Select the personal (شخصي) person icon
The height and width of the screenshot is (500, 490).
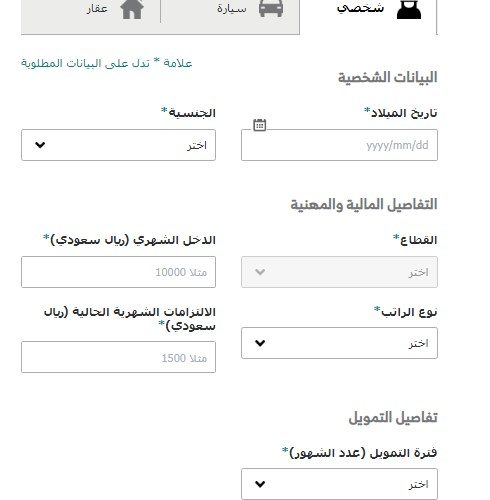click(409, 9)
